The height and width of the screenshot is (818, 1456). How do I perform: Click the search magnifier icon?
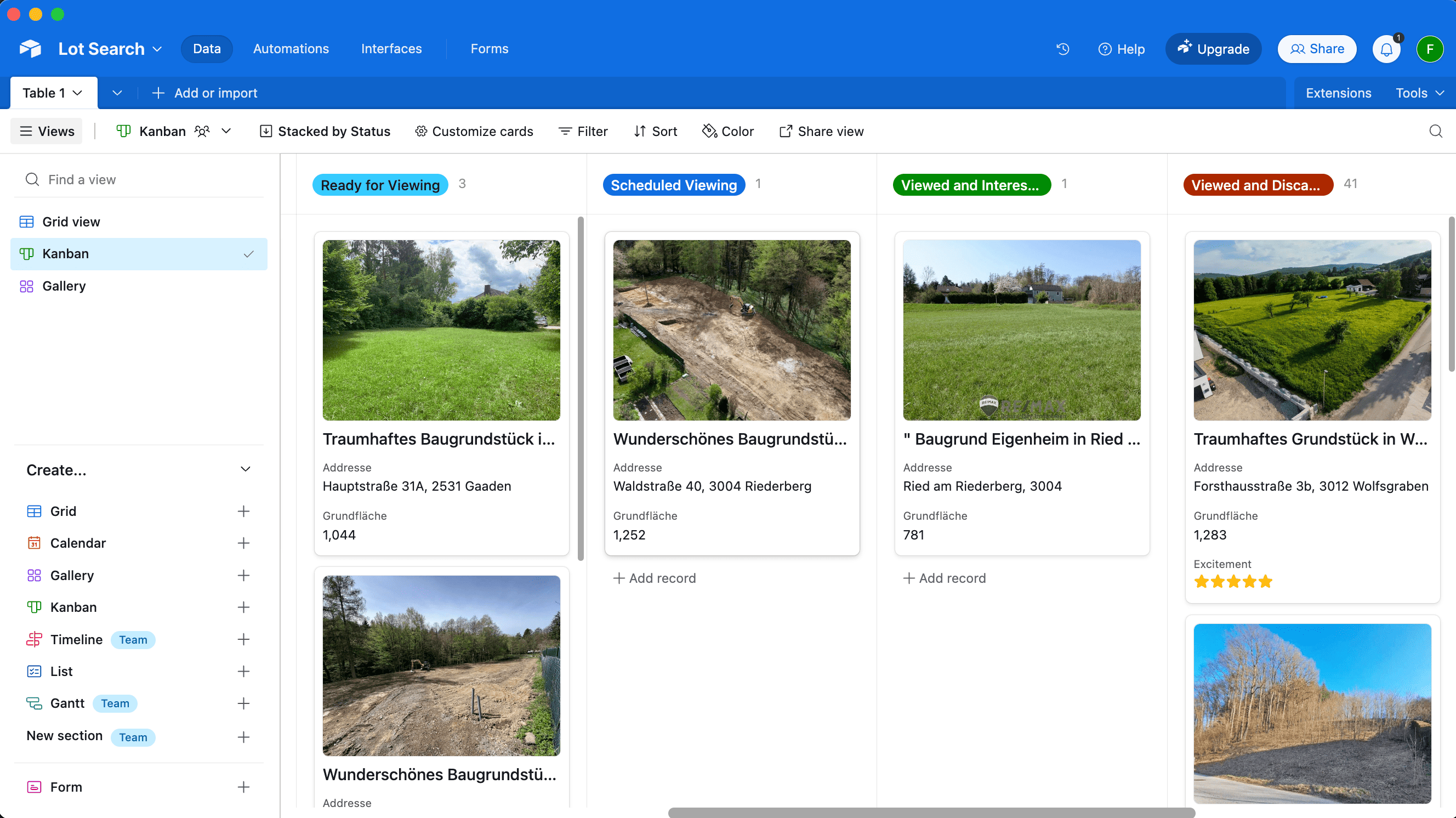coord(1435,131)
